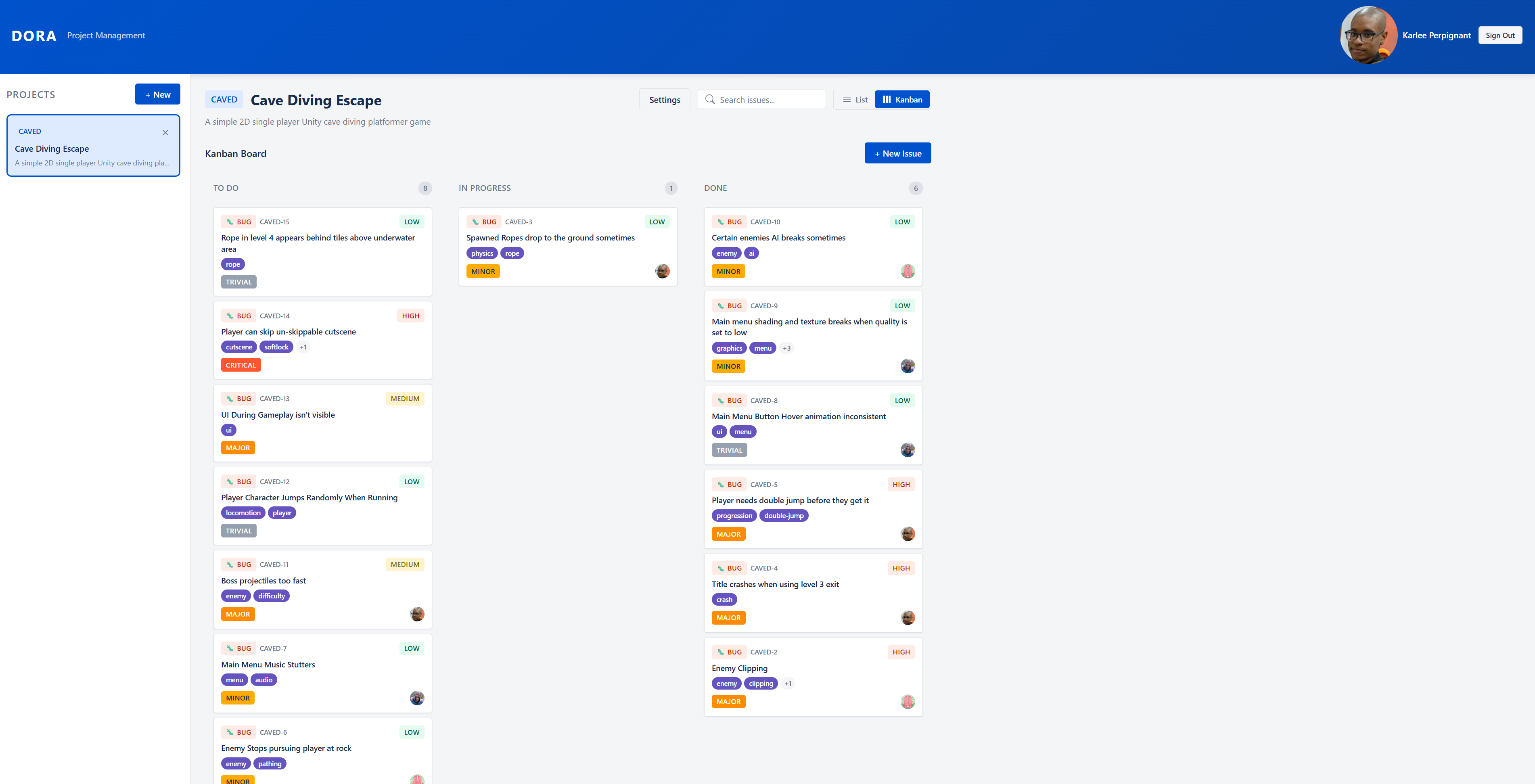Click the MEDIUM priority badge on CAVED-13
The width and height of the screenshot is (1535, 784).
pos(405,399)
